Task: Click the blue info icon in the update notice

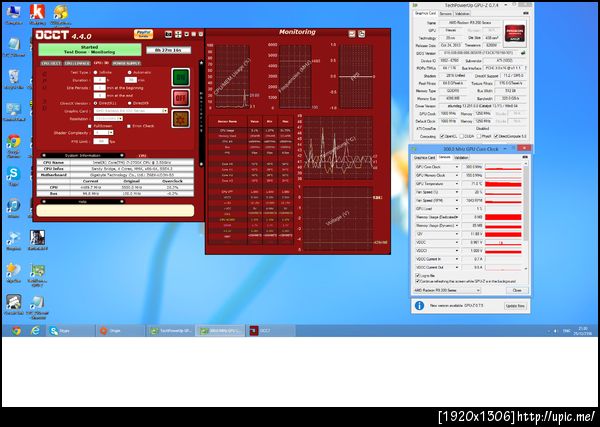Action: pyautogui.click(x=419, y=306)
